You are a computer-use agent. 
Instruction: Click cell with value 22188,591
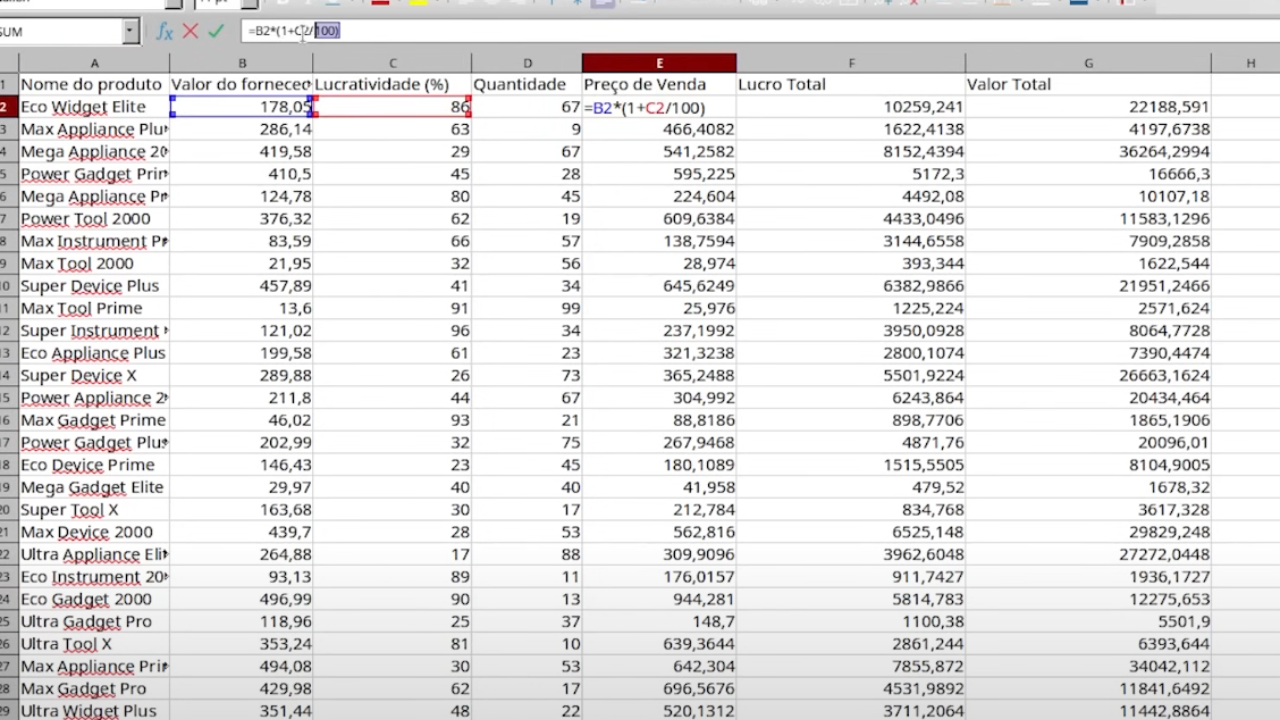[x=1088, y=107]
